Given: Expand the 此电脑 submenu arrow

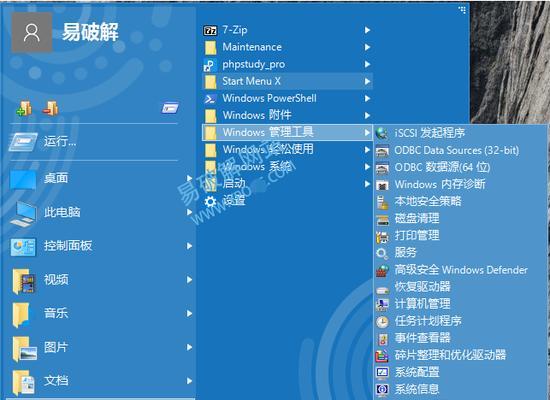Looking at the screenshot, I should point(189,212).
